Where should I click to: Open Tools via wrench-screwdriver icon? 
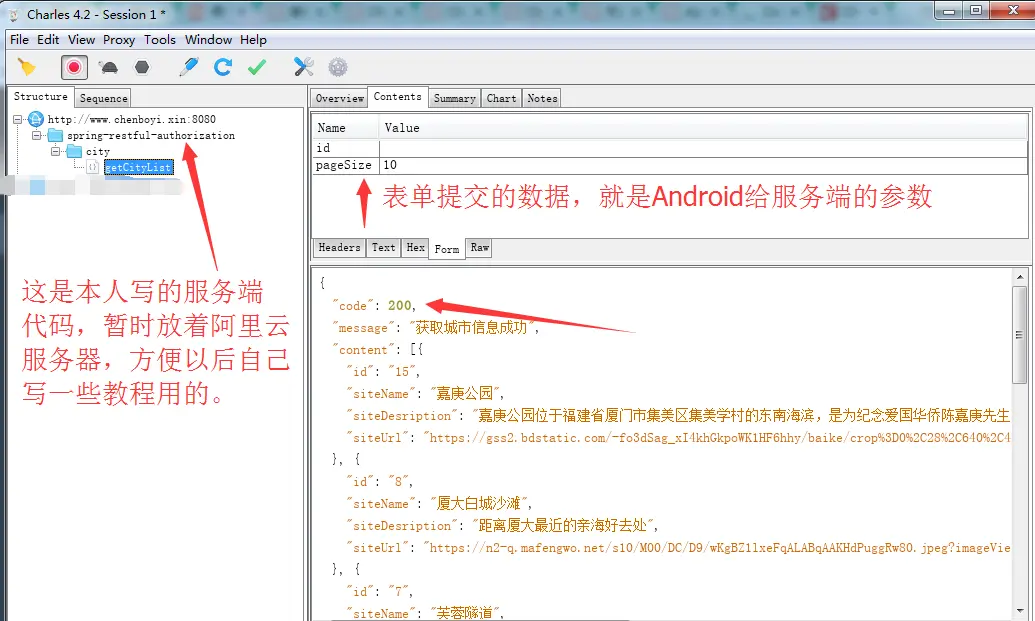pyautogui.click(x=304, y=67)
